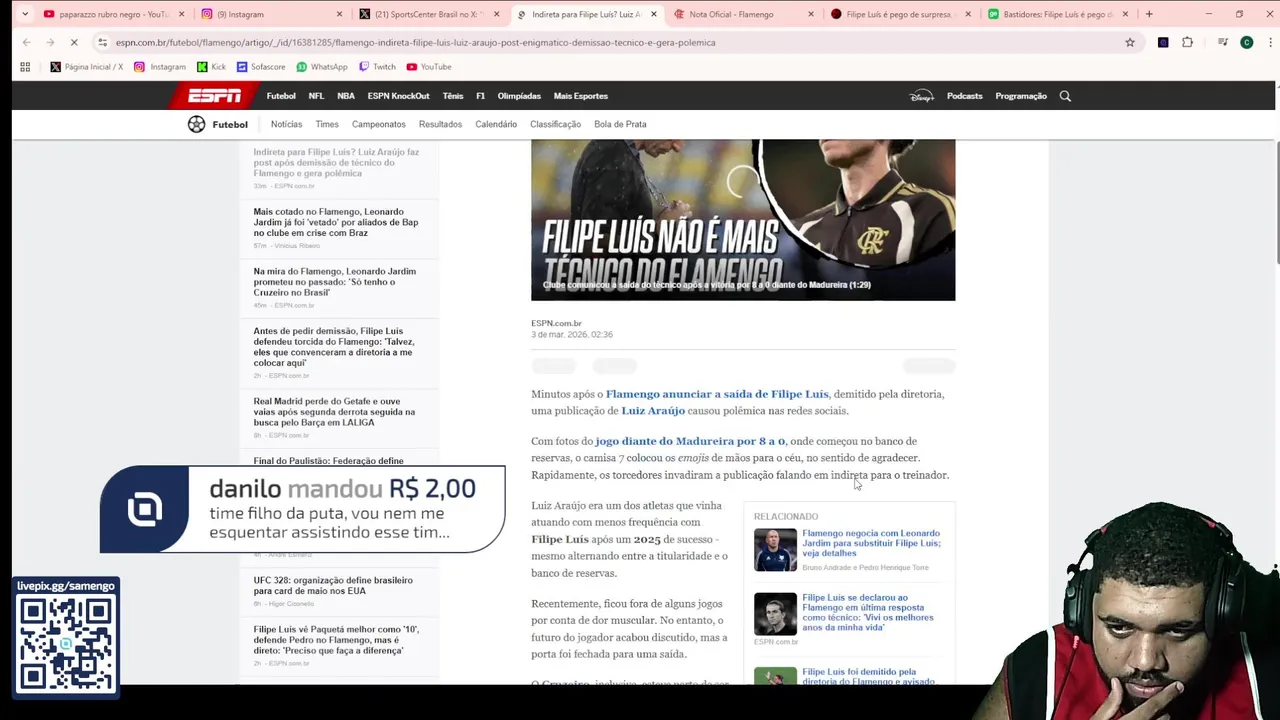Click the Disney+ logo in ESPN header

tap(921, 96)
